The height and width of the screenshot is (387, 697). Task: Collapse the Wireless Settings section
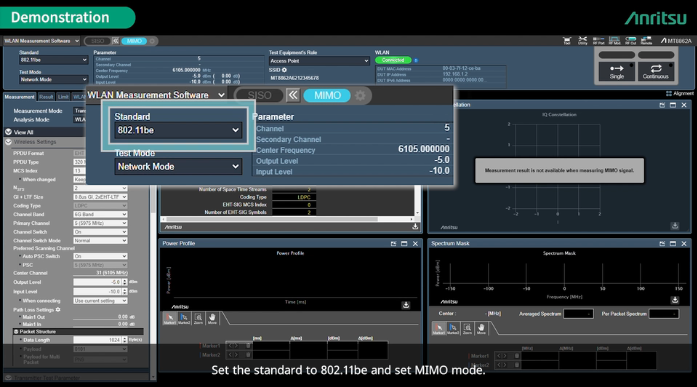(8, 142)
